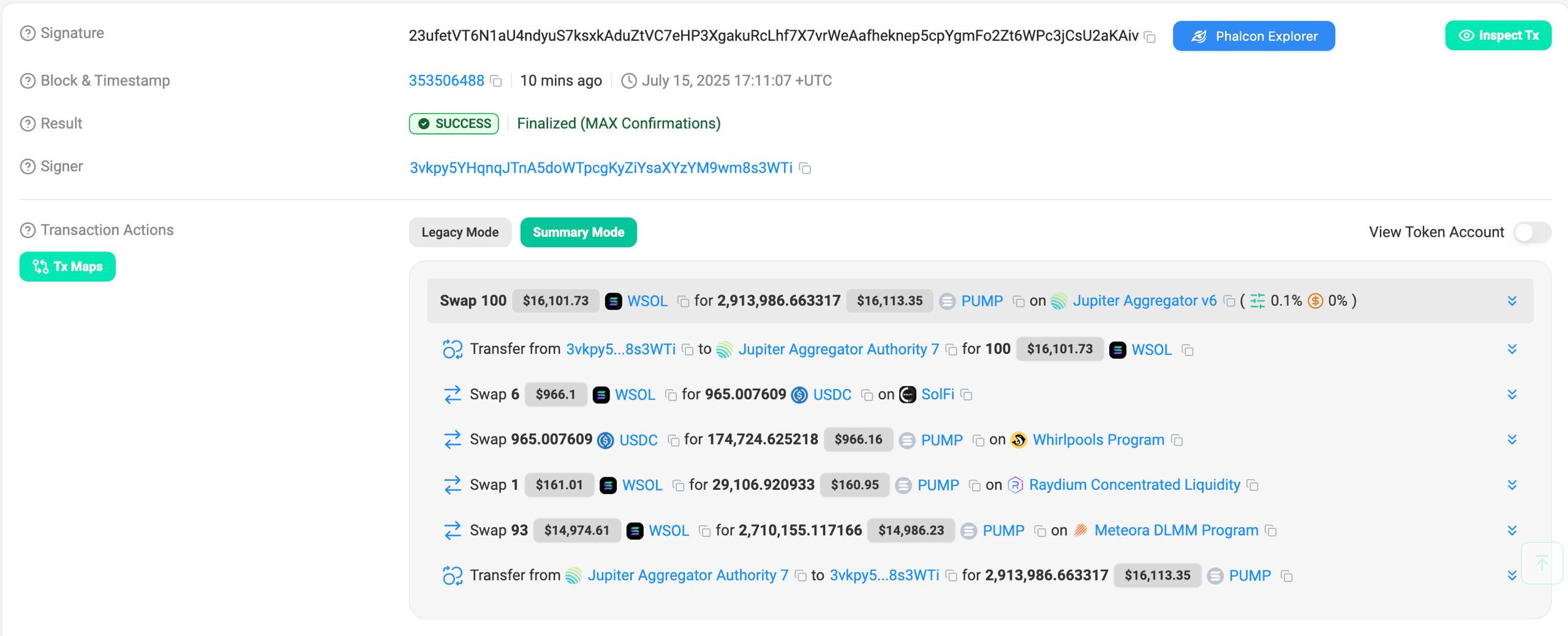
Task: Click Result help question icon
Action: click(28, 124)
